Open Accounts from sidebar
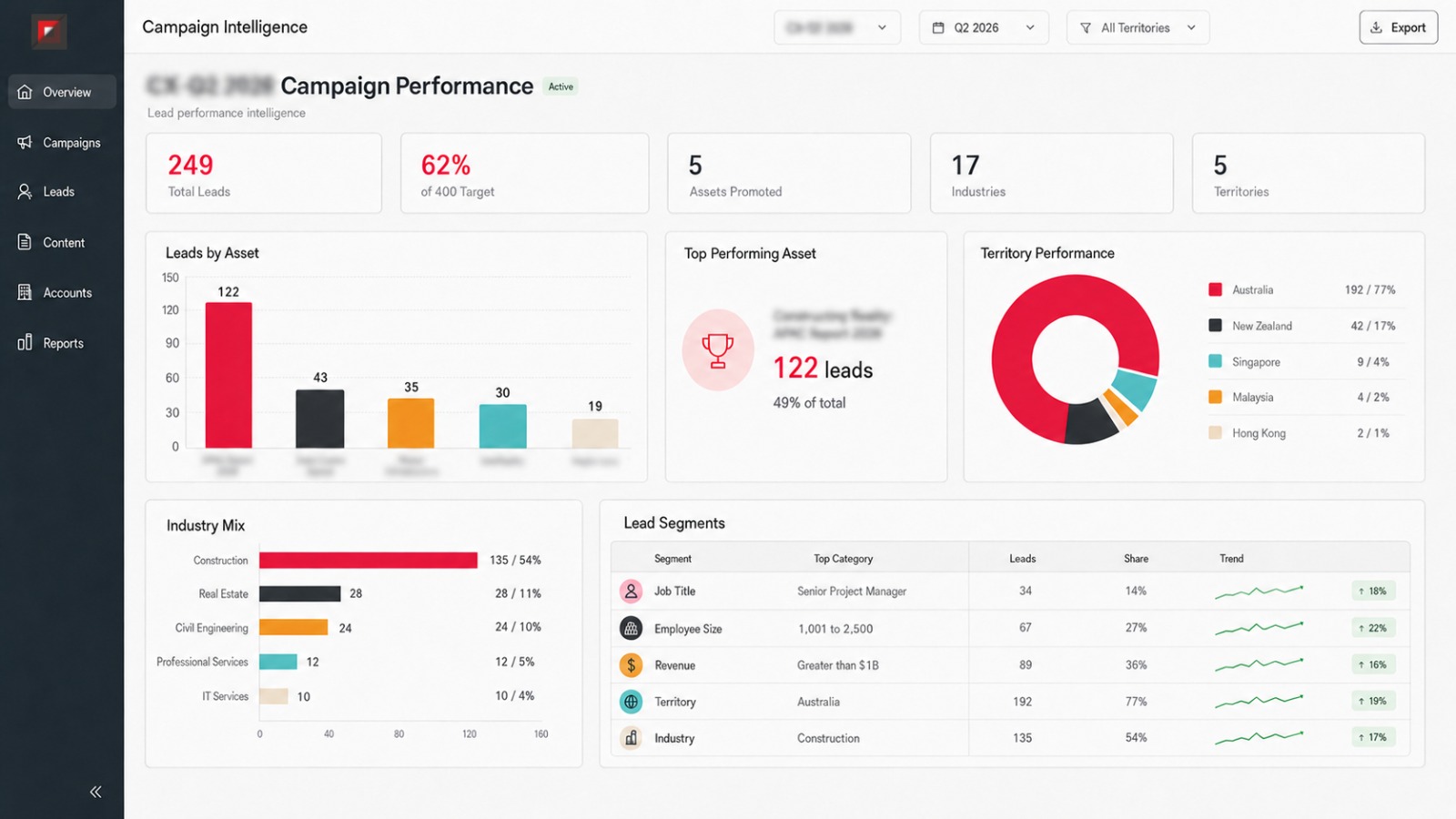 pyautogui.click(x=62, y=292)
